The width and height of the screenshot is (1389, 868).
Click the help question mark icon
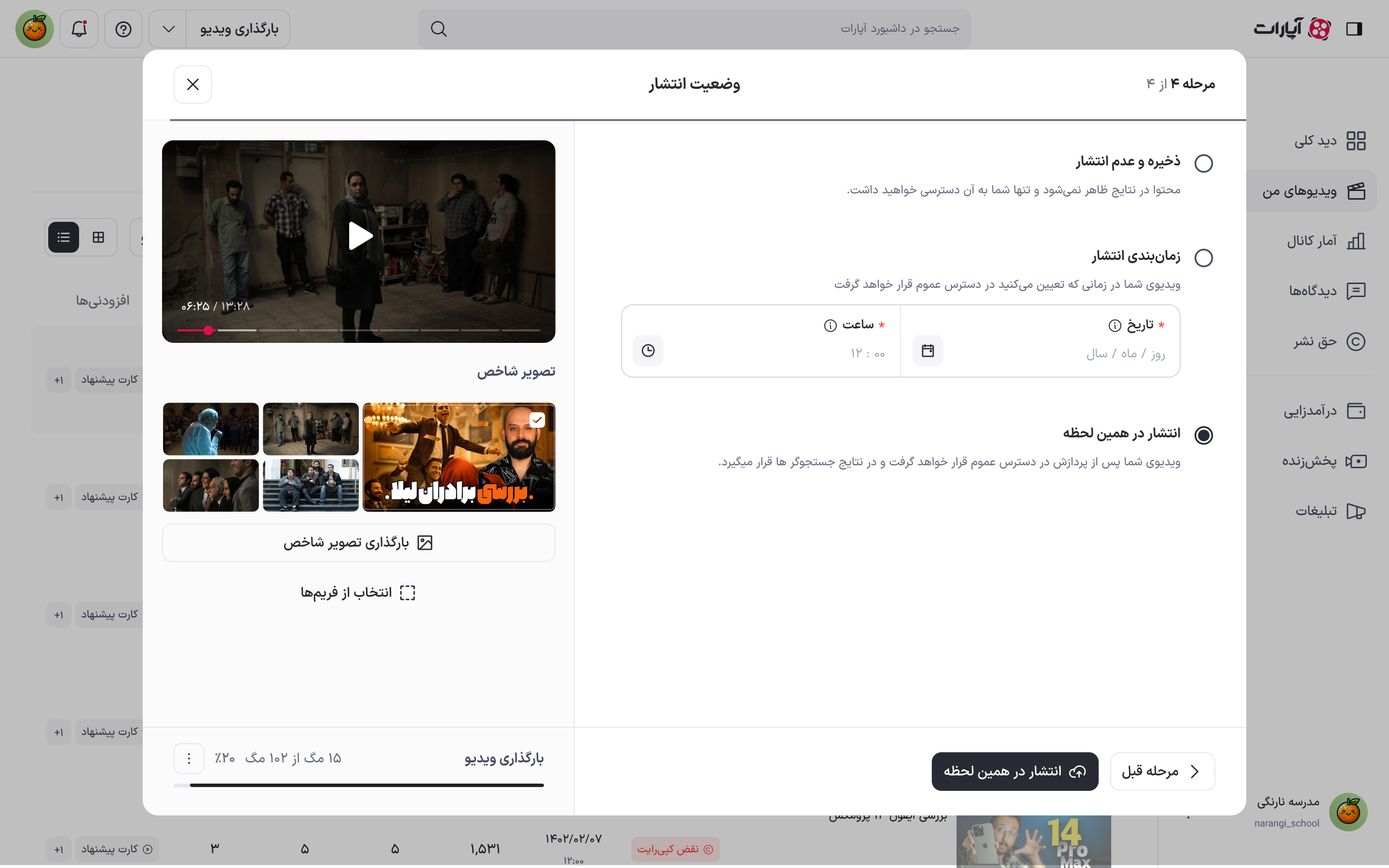tap(123, 29)
